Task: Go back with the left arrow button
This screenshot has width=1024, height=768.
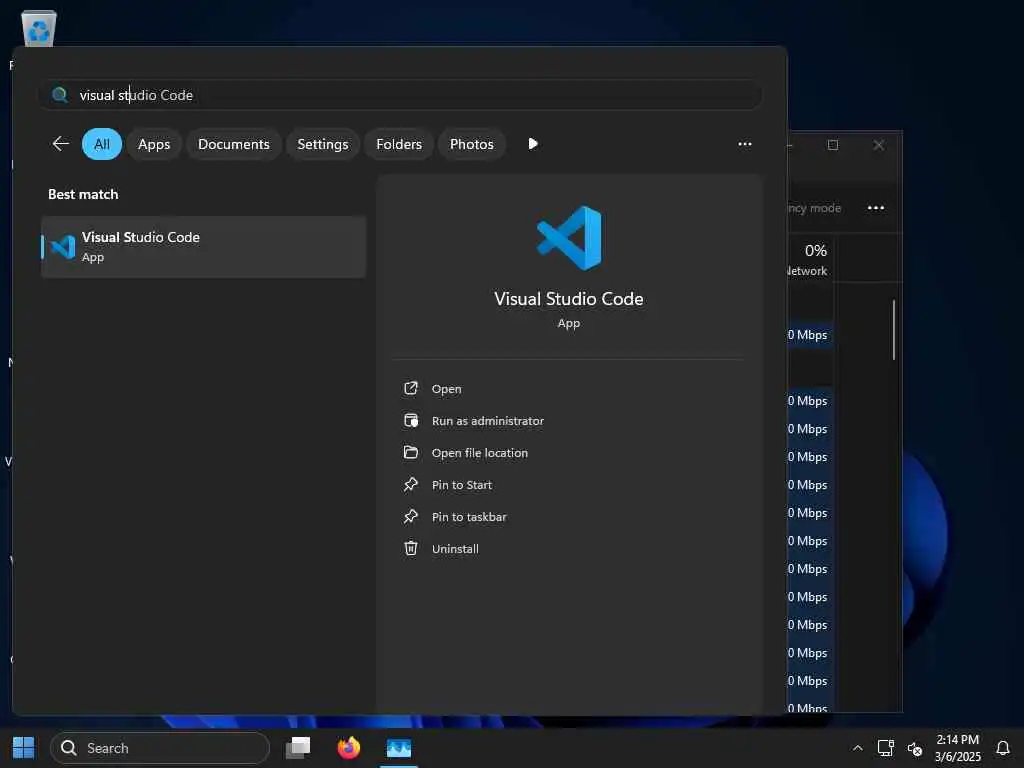Action: click(x=61, y=144)
